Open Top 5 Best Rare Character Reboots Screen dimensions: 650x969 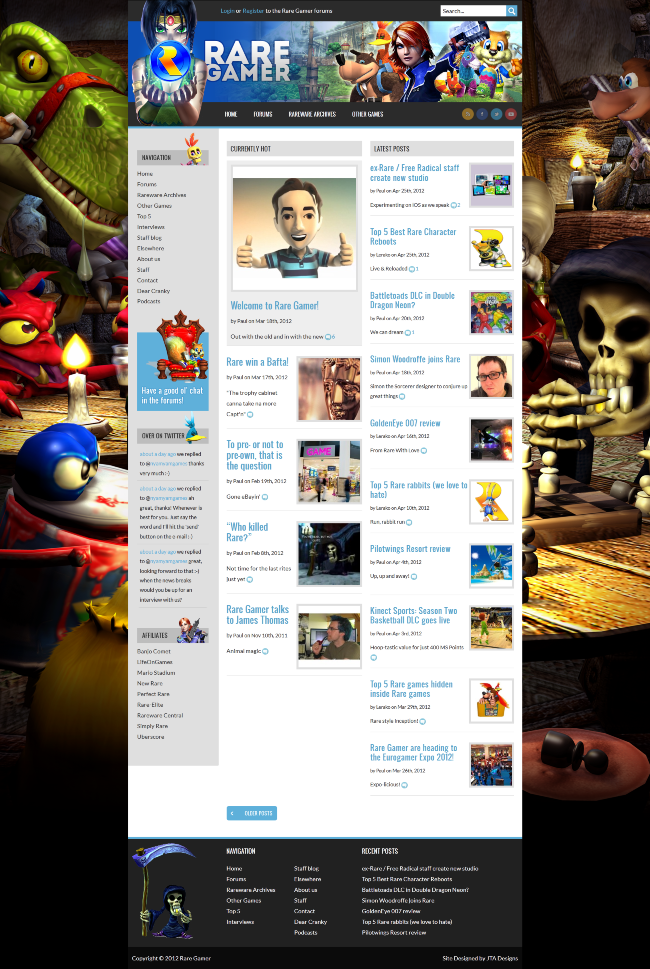[x=413, y=236]
